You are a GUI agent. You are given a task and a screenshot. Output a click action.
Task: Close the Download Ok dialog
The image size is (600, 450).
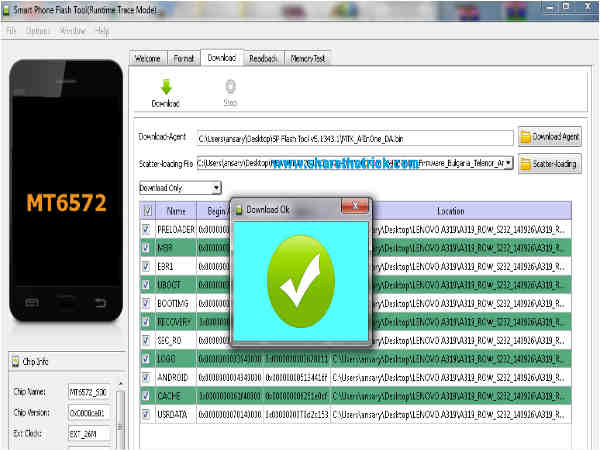click(355, 207)
